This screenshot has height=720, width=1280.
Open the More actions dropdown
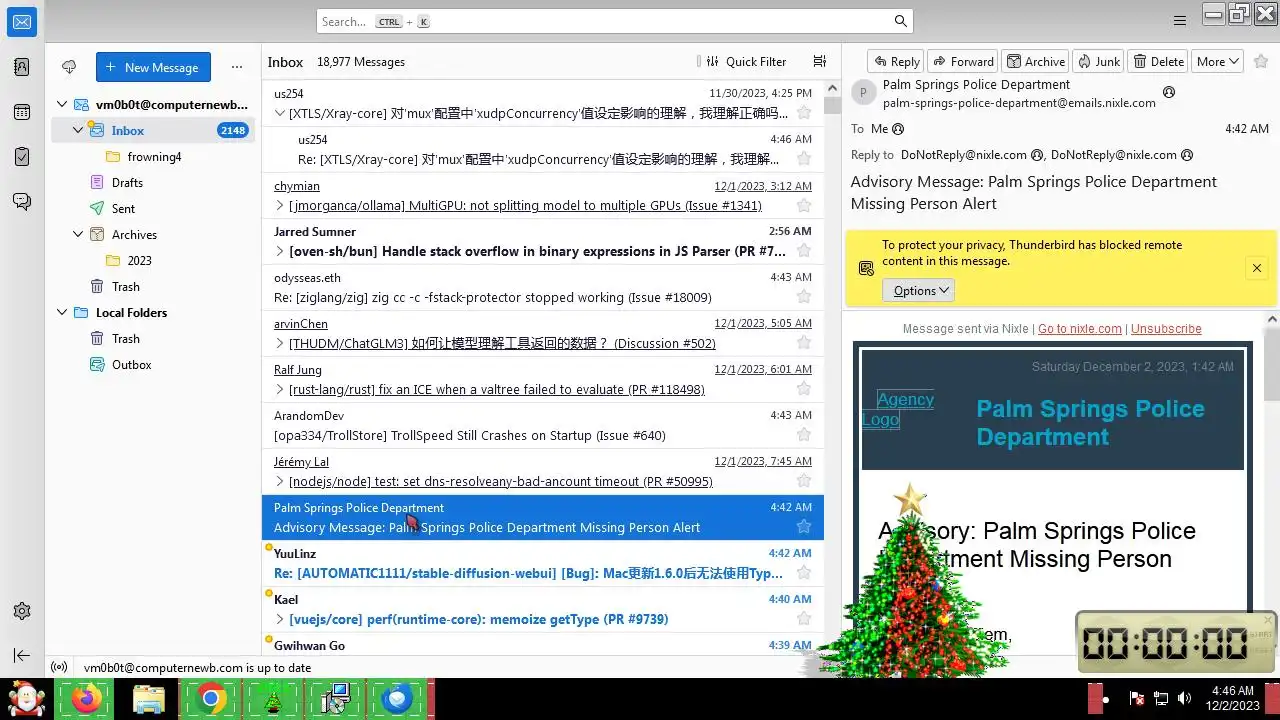(x=1217, y=61)
